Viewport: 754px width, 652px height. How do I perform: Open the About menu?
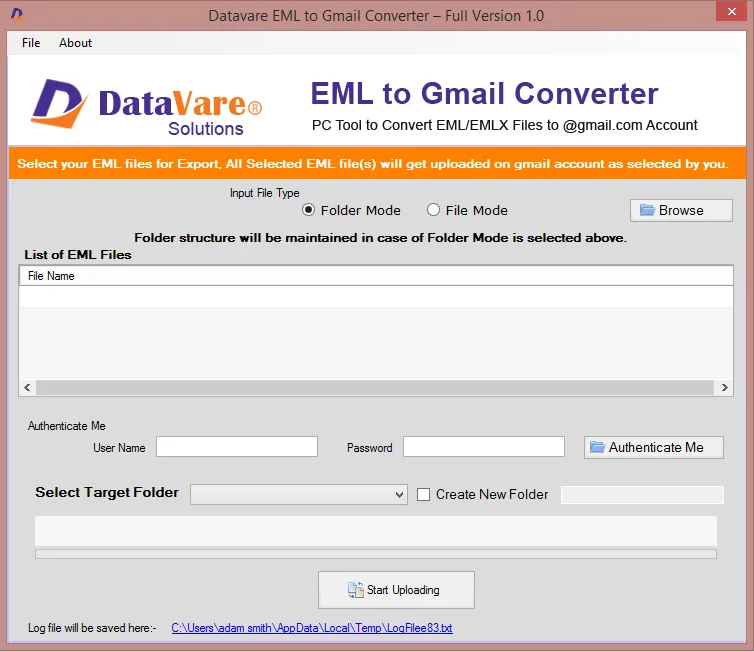coord(75,43)
